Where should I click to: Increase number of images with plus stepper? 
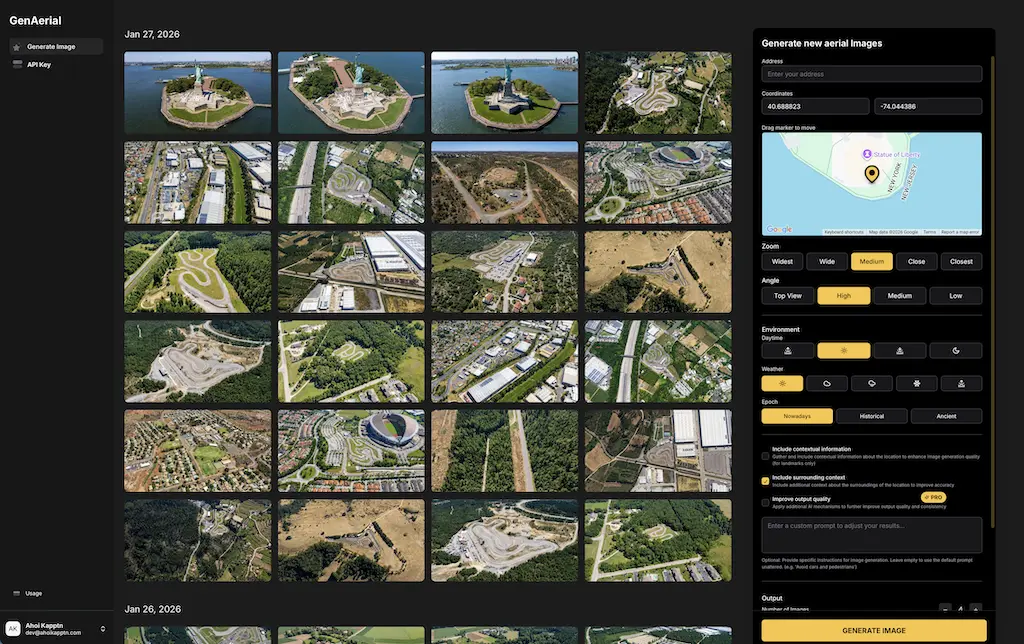coord(978,608)
